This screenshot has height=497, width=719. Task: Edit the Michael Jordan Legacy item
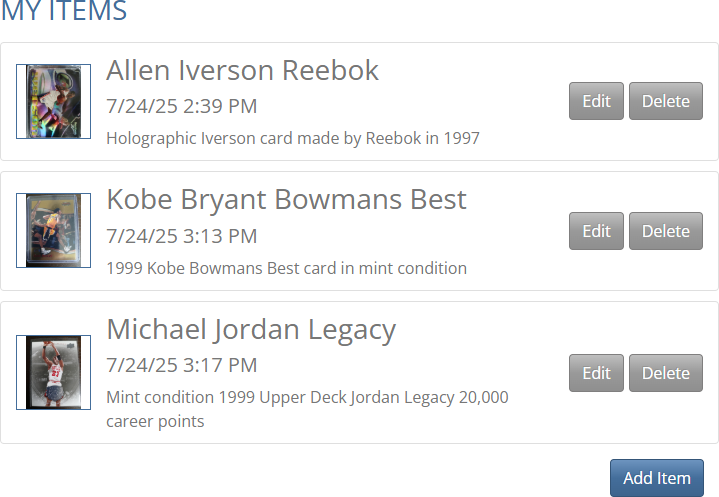pyautogui.click(x=596, y=373)
